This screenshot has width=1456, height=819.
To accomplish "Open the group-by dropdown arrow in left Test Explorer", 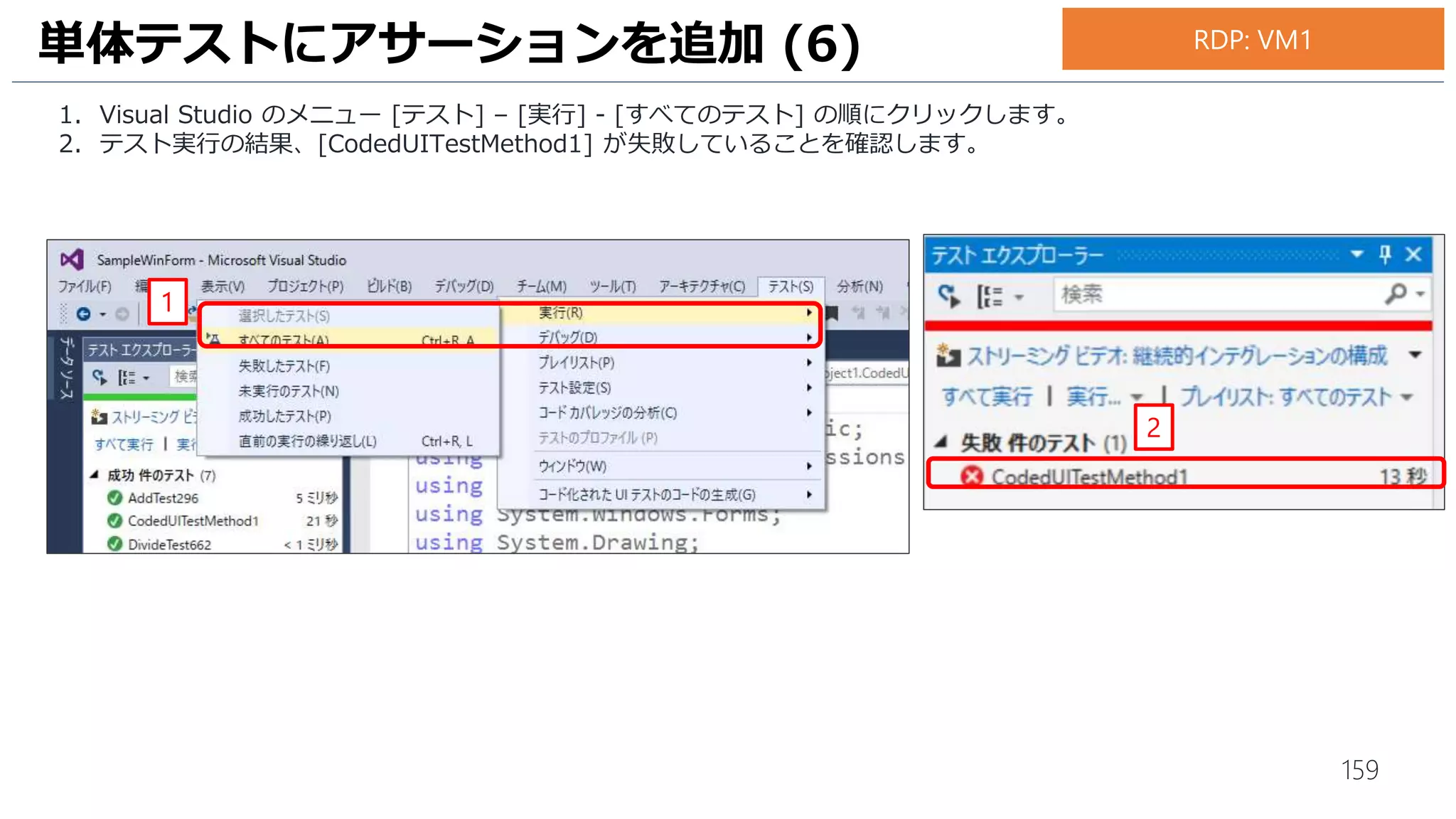I will pyautogui.click(x=146, y=378).
